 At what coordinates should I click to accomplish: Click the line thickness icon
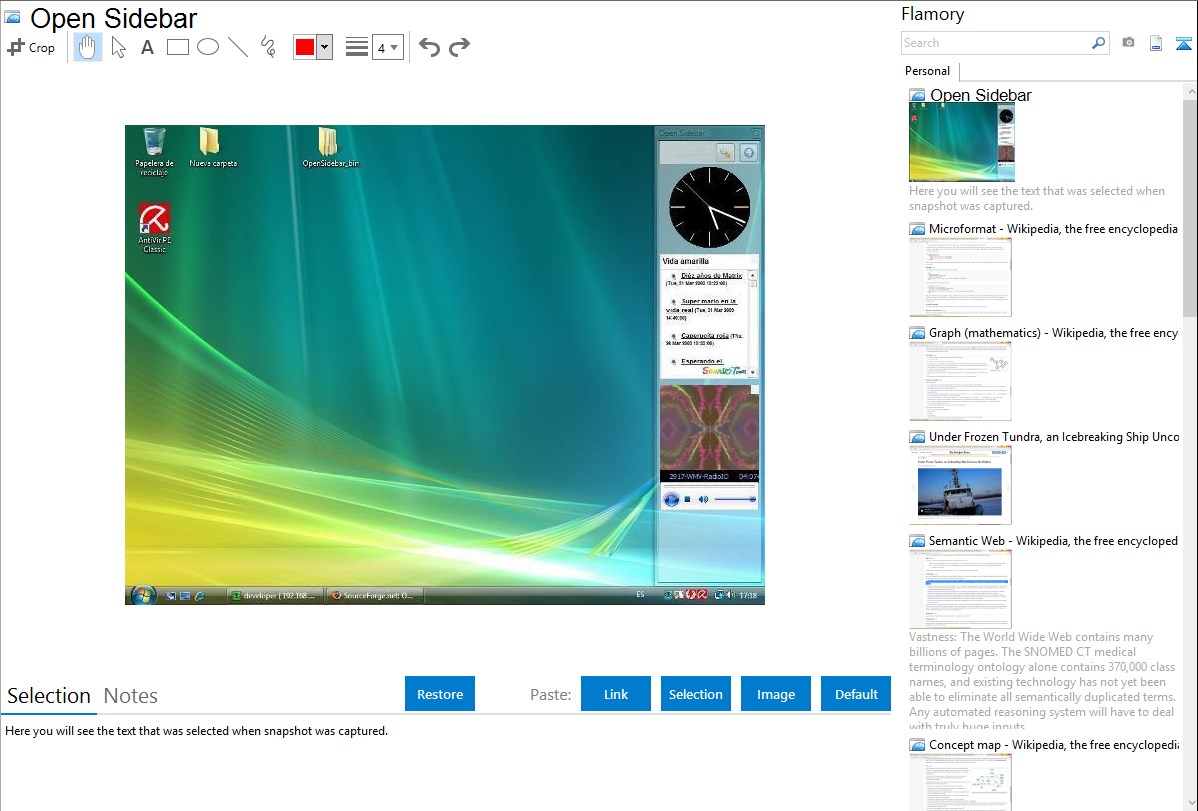[x=357, y=47]
